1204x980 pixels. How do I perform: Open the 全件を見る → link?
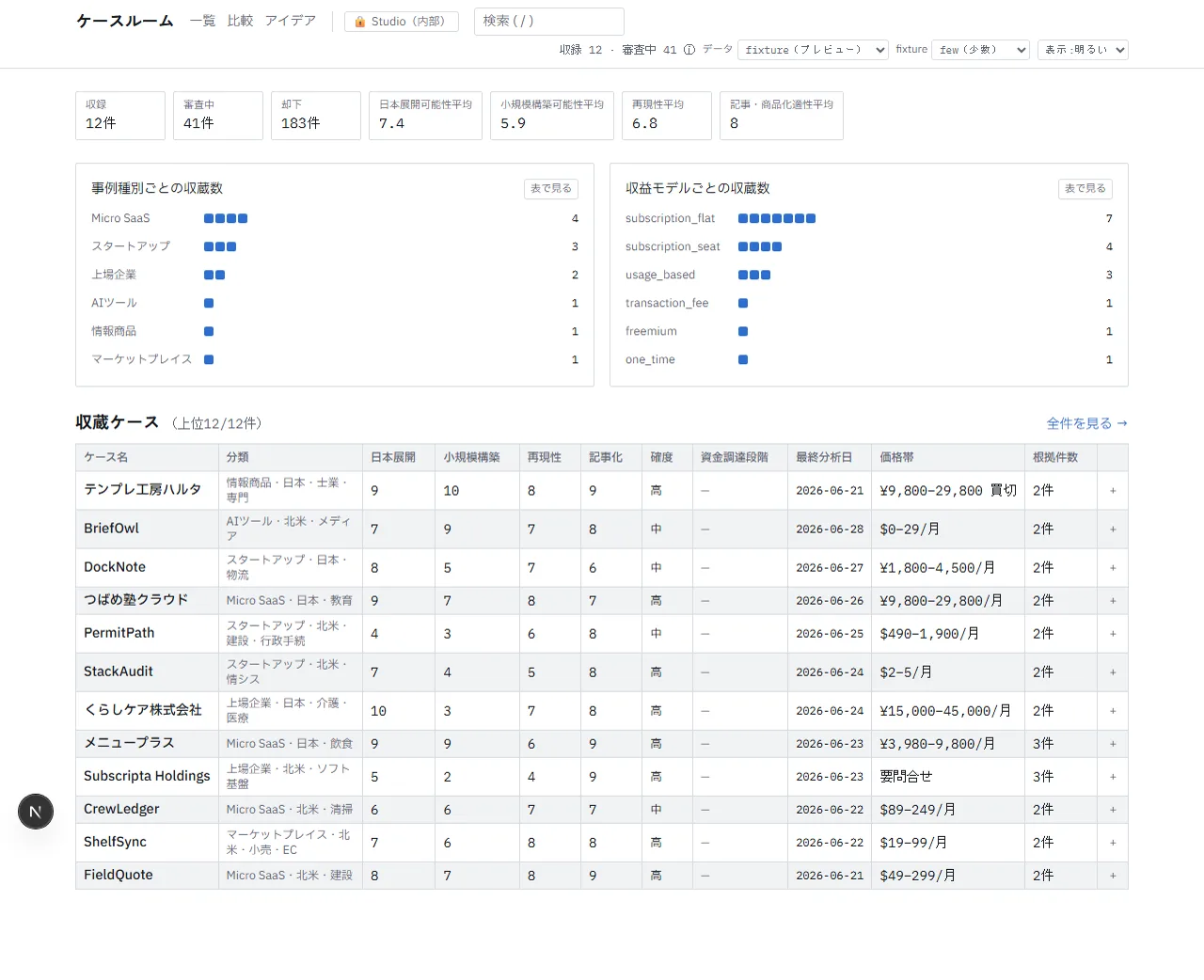[1087, 423]
